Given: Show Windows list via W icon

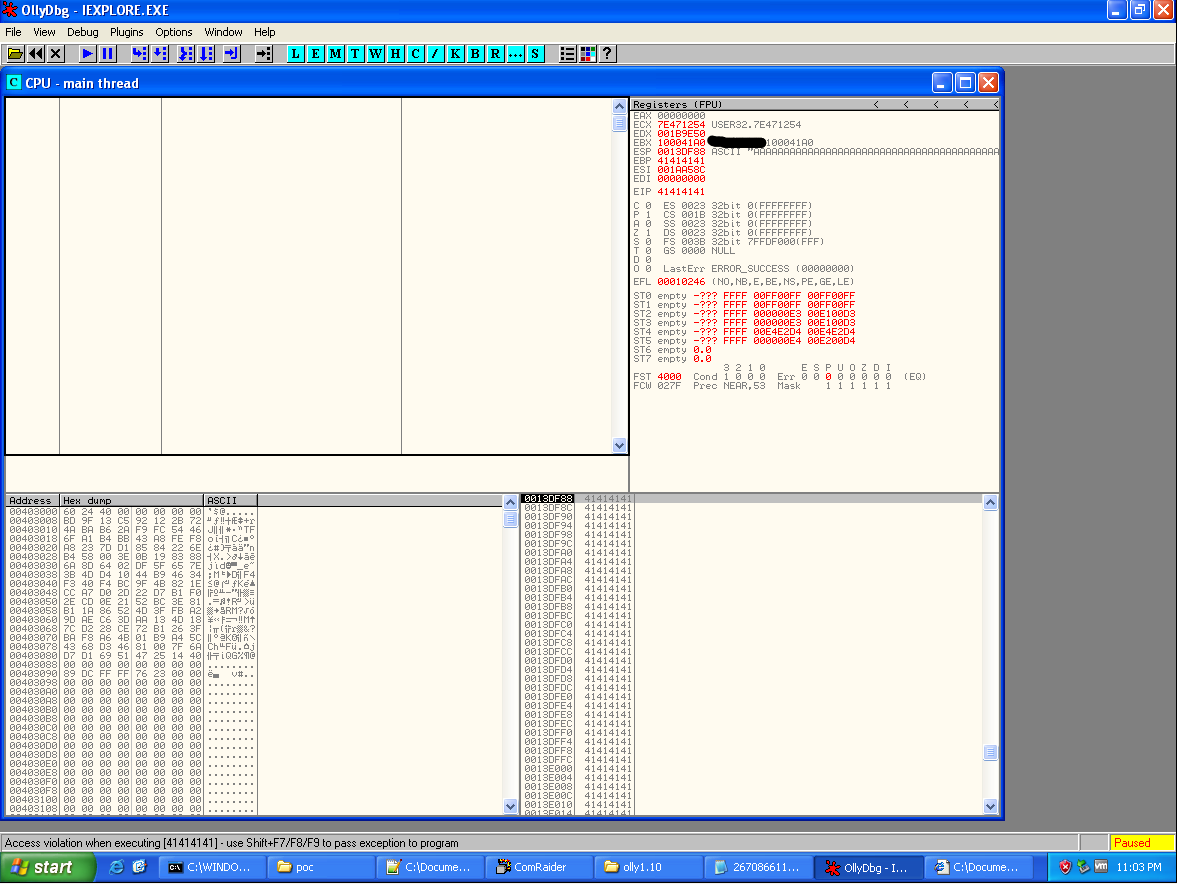Looking at the screenshot, I should [x=375, y=53].
